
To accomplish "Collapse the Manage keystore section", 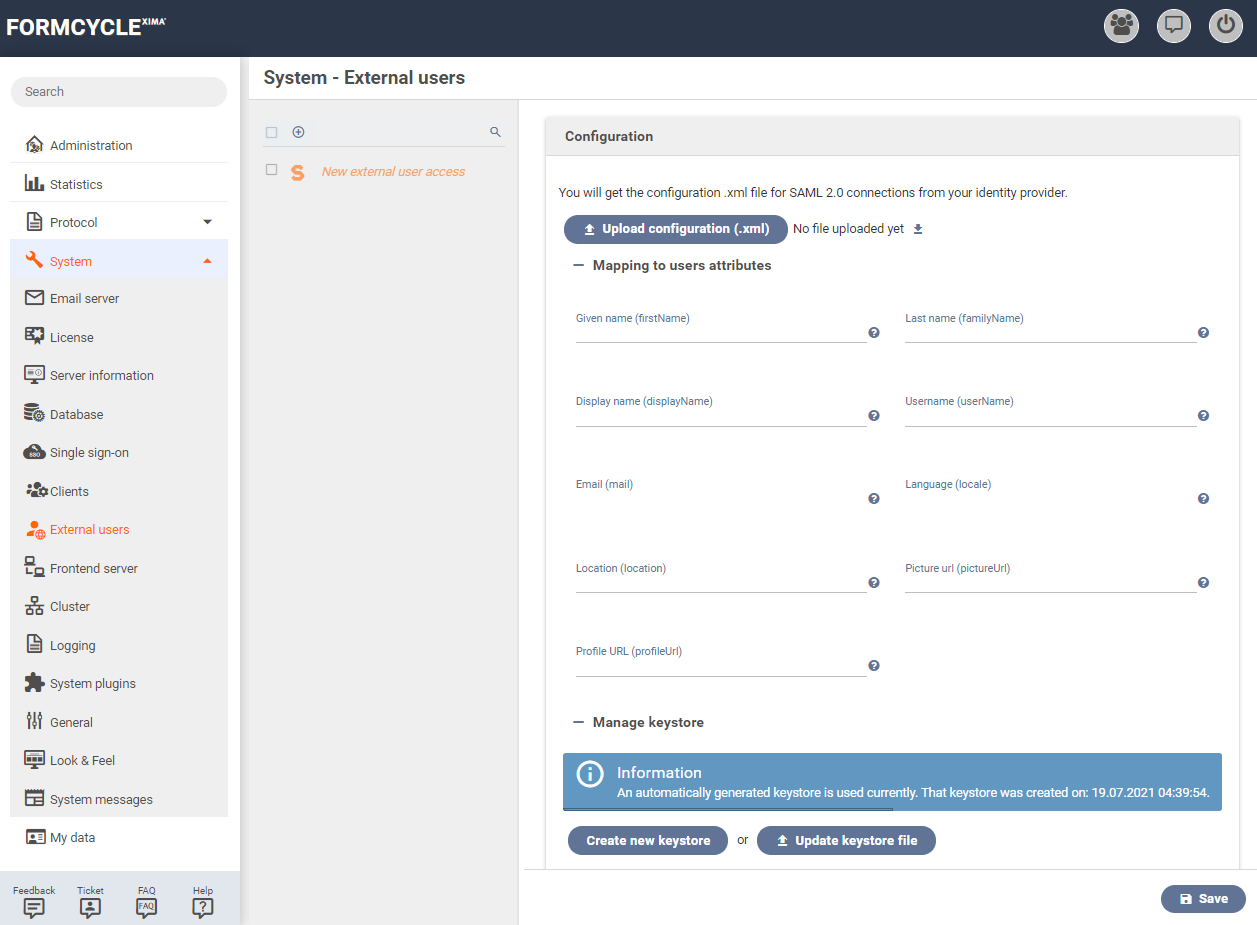I will (x=578, y=722).
